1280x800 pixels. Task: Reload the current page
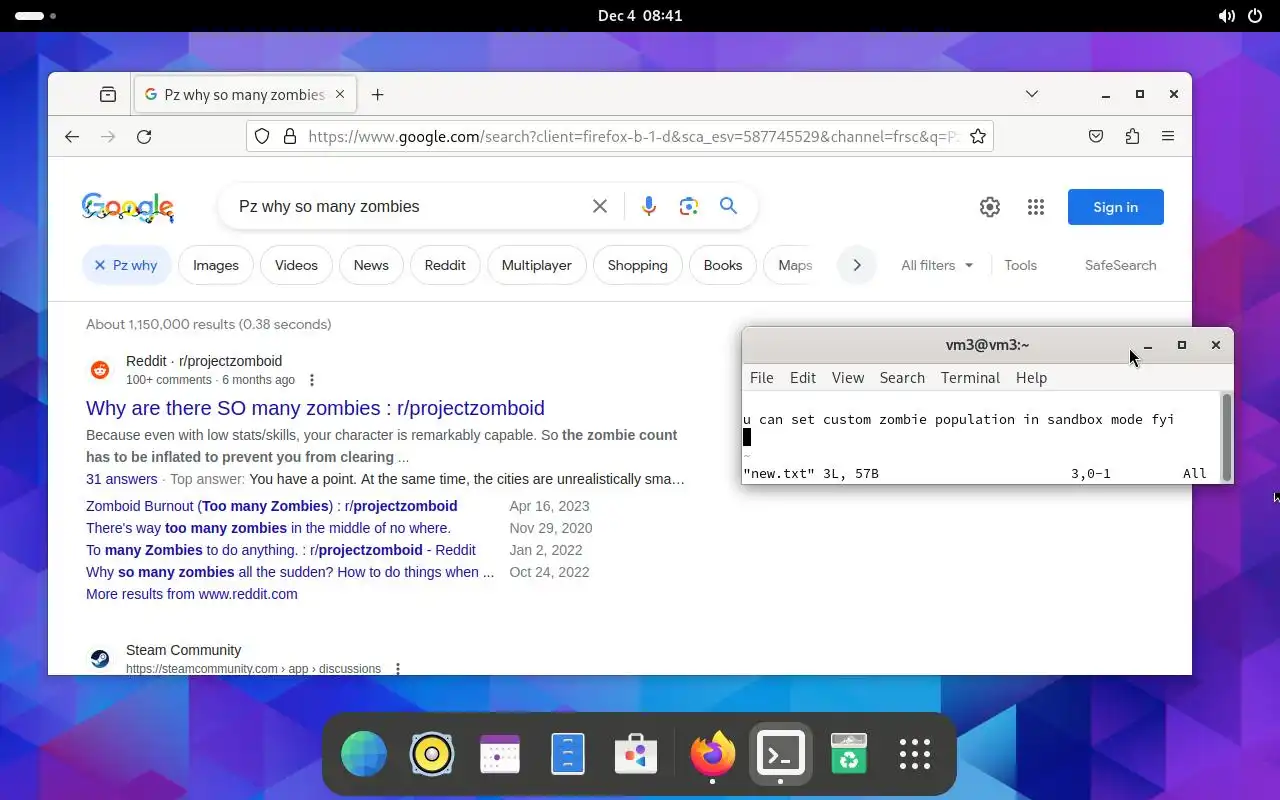point(144,137)
